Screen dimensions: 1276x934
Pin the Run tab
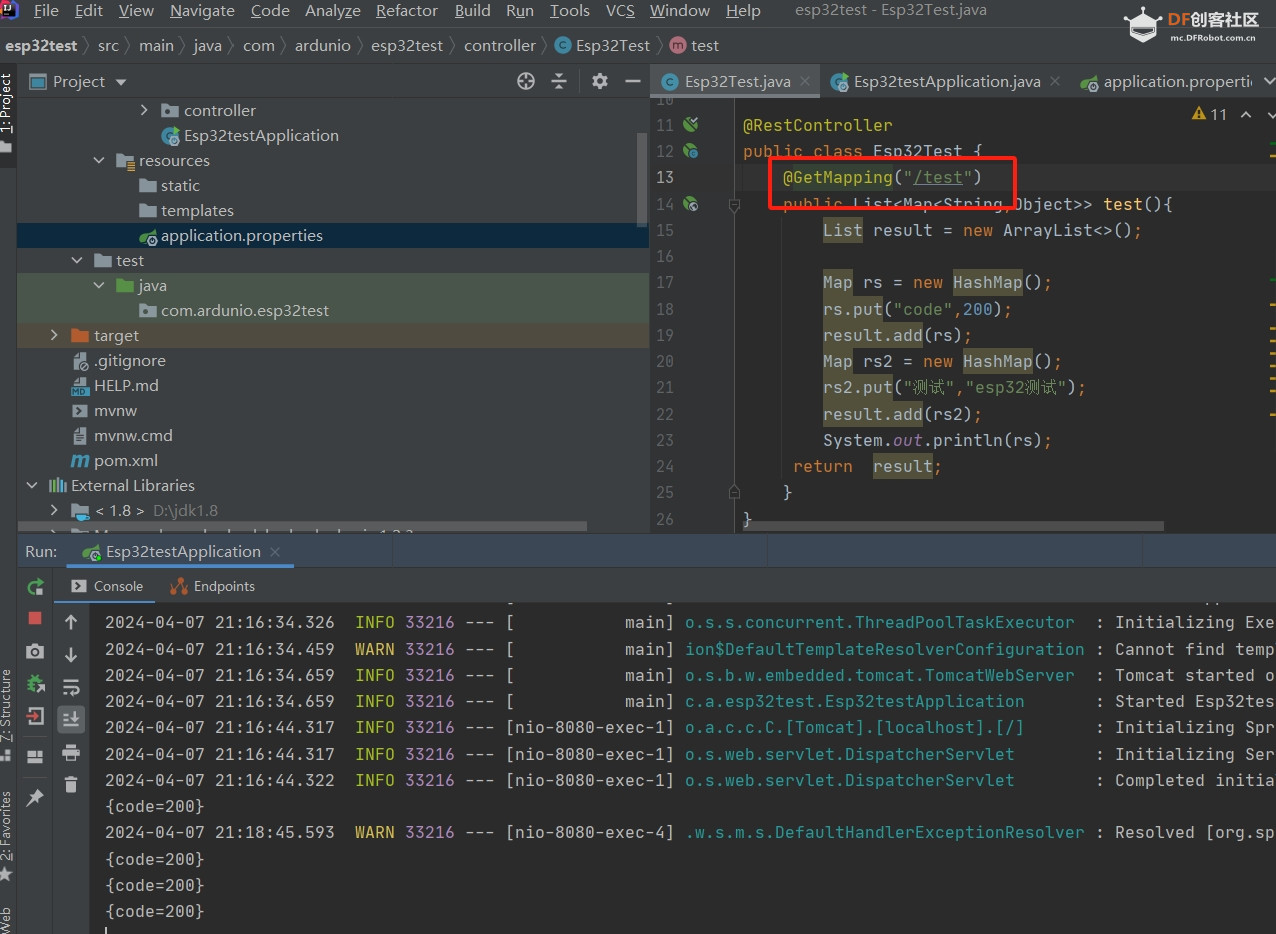[35, 797]
